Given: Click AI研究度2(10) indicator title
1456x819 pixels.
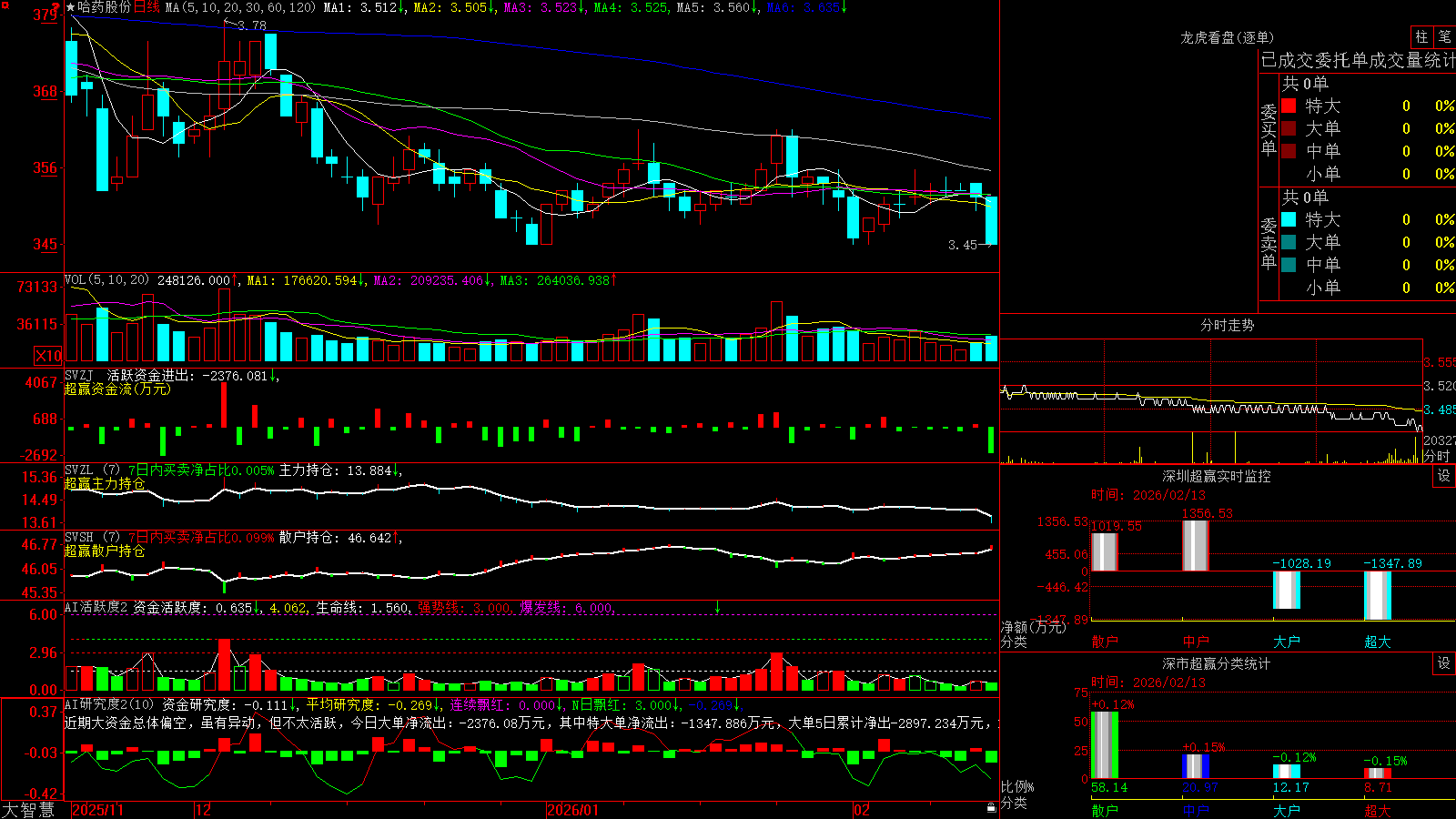Looking at the screenshot, I should 109,704.
